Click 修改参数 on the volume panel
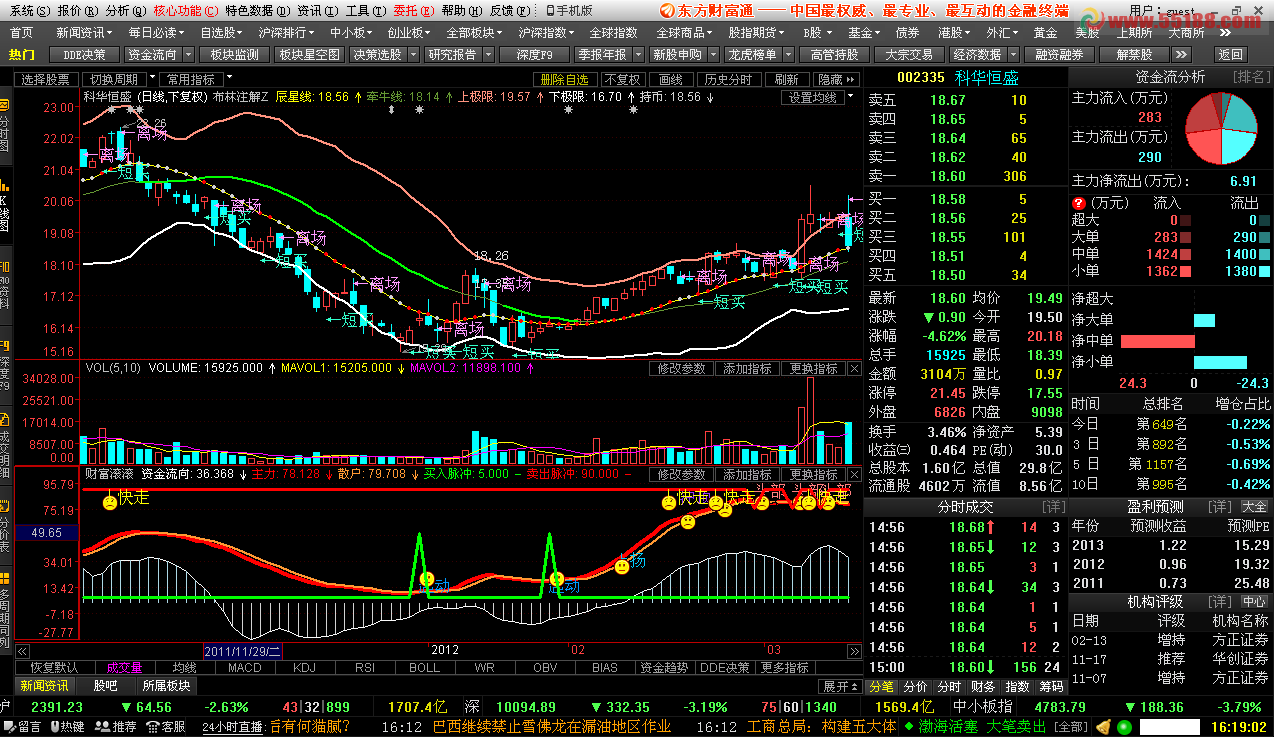Image resolution: width=1274 pixels, height=737 pixels. (x=679, y=369)
